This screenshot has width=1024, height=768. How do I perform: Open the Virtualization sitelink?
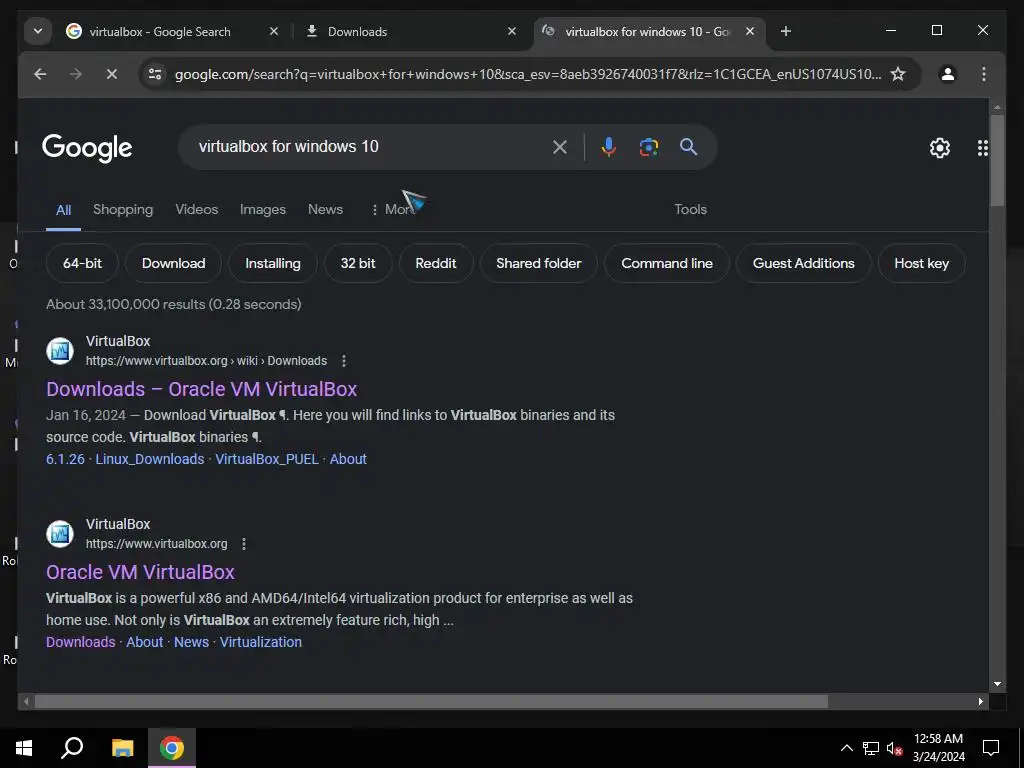pyautogui.click(x=261, y=642)
